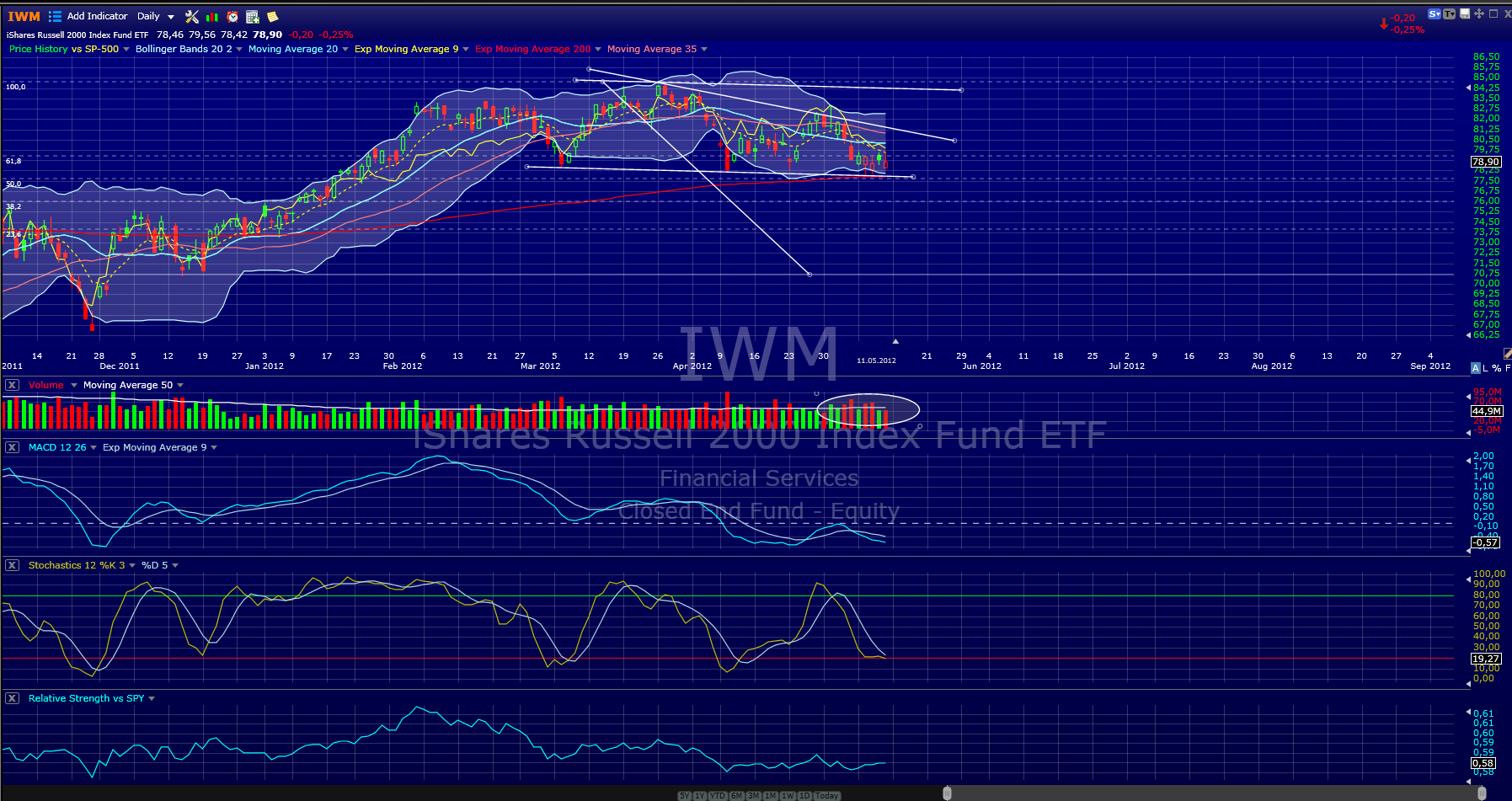Click the add-calculation spreadsheet icon
The height and width of the screenshot is (801, 1512).
pyautogui.click(x=252, y=16)
